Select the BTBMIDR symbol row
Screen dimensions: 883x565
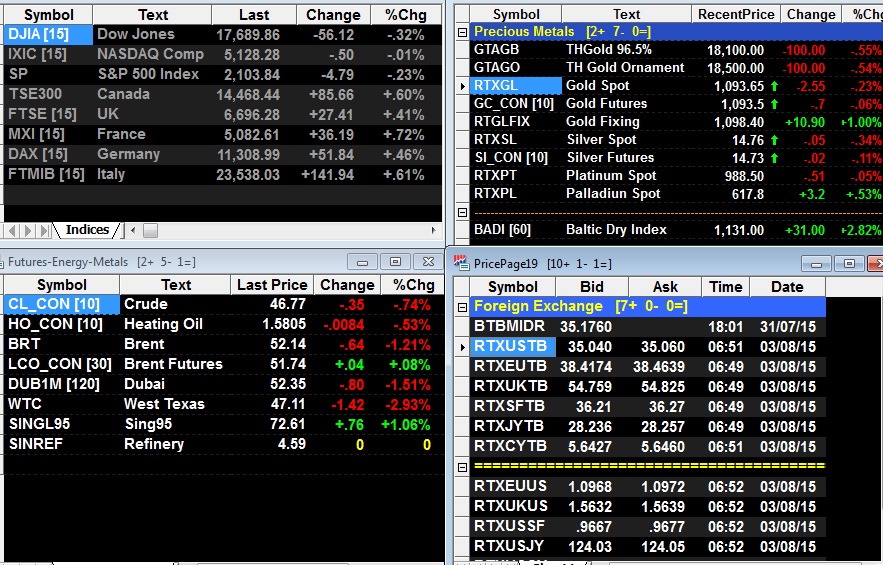coord(648,327)
